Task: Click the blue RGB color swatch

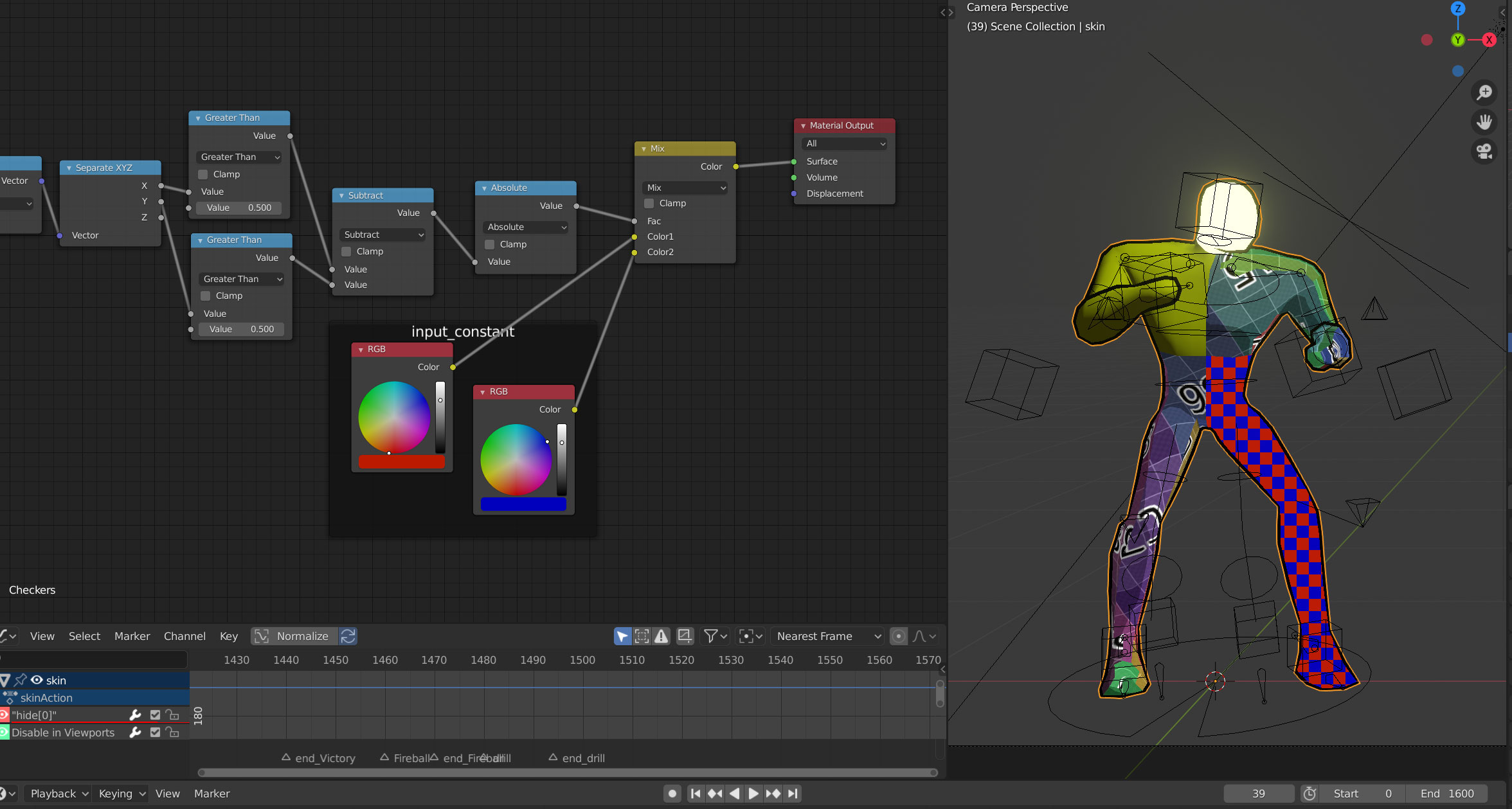Action: [523, 504]
